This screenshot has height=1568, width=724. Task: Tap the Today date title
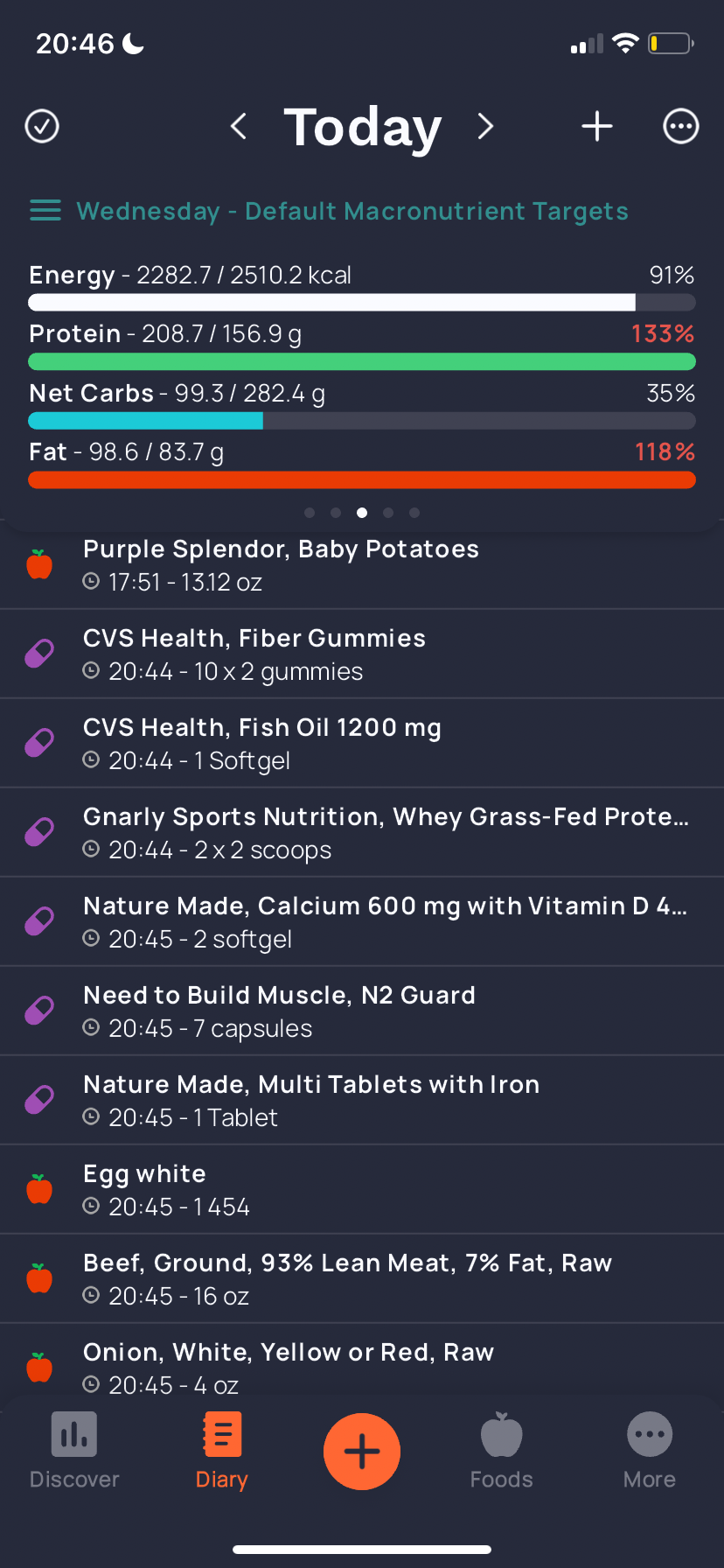[362, 127]
